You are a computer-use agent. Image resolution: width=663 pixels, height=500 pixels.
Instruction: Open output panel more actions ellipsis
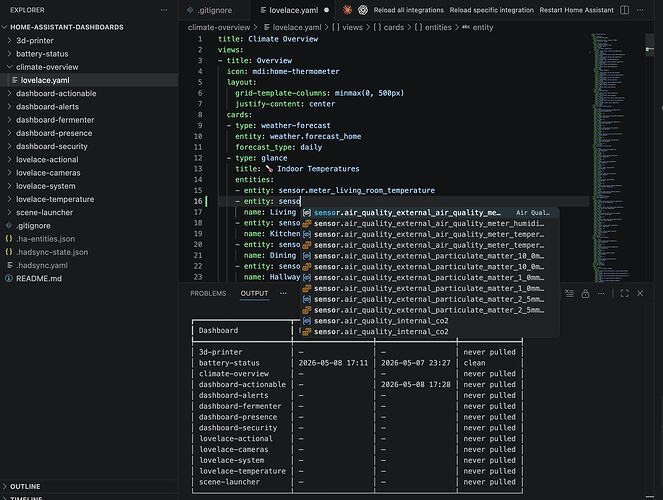[x=601, y=293]
